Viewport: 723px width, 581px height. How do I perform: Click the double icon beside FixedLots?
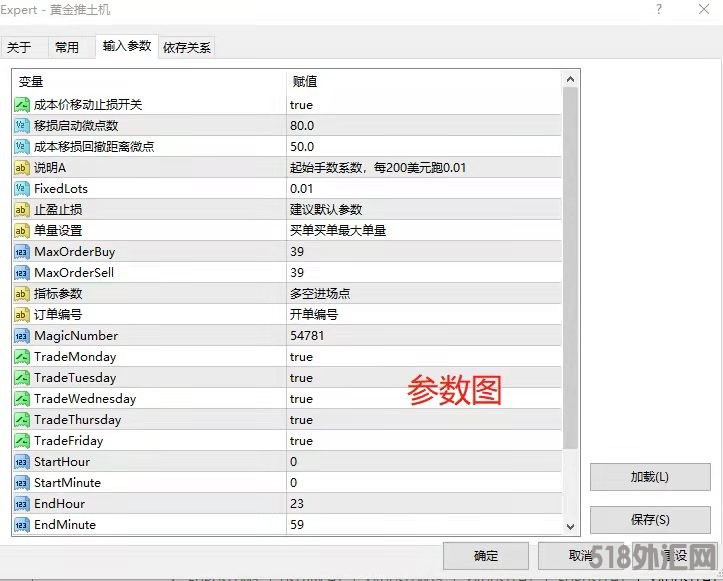pyautogui.click(x=22, y=189)
